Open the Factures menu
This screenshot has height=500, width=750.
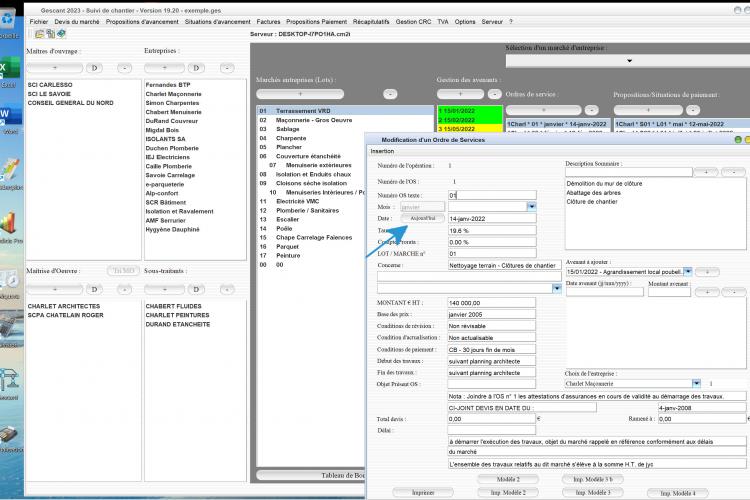268,22
